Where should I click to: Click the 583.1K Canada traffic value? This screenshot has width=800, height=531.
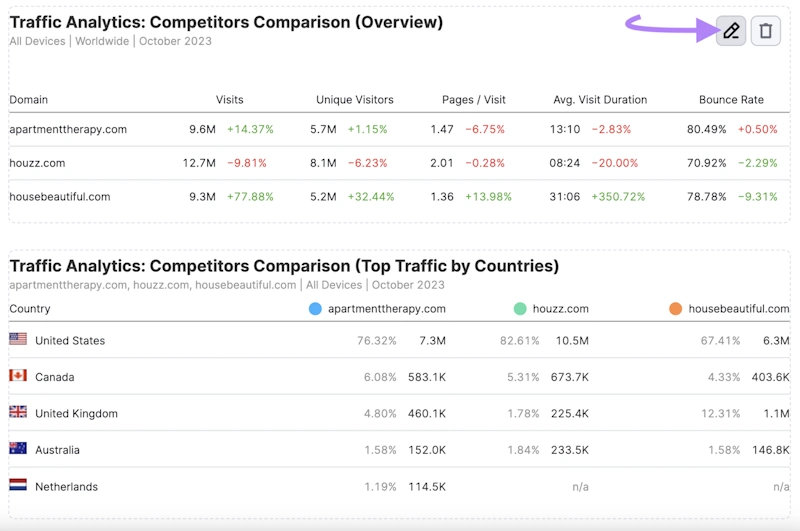[427, 377]
